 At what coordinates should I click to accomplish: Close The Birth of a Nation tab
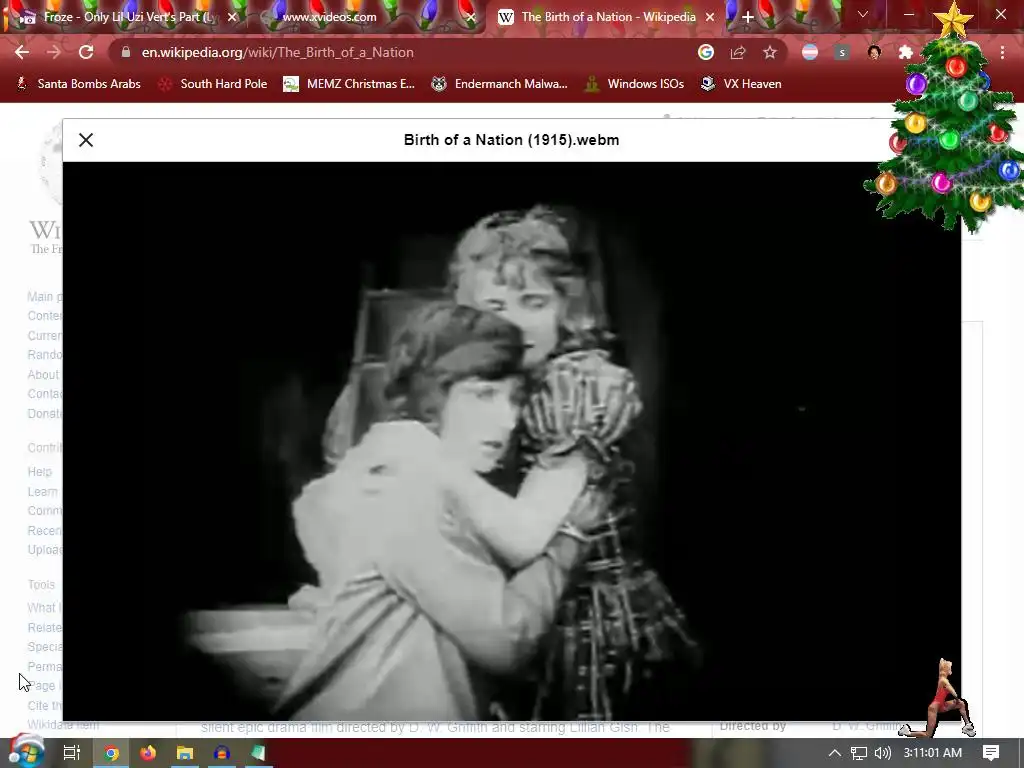[x=710, y=17]
